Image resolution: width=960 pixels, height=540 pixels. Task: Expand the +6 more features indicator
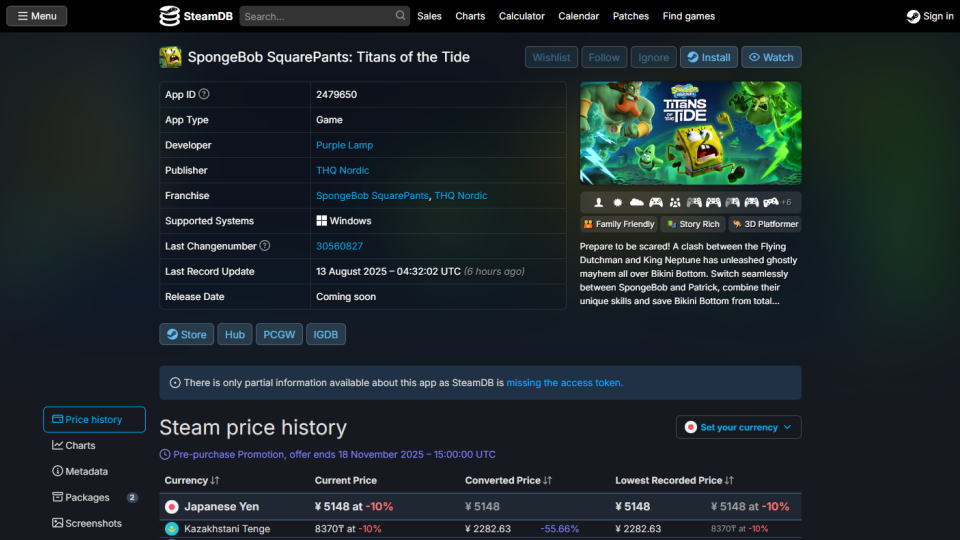786,202
